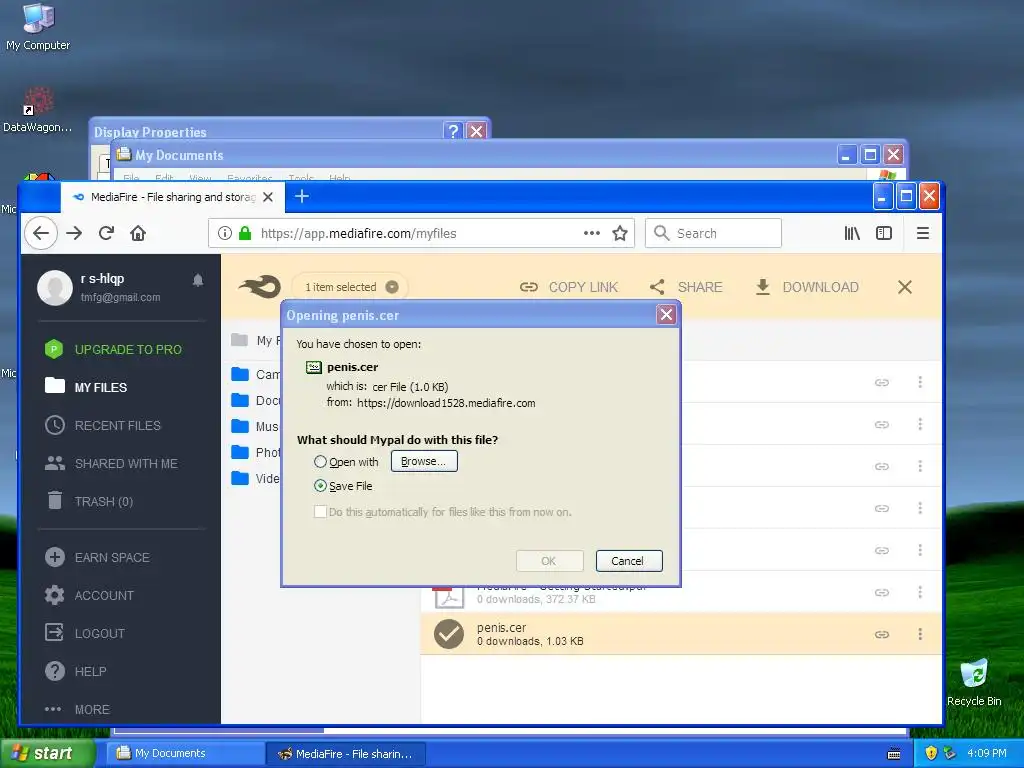Open SHARED WITH ME in sidebar
This screenshot has height=768, width=1024.
click(111, 464)
